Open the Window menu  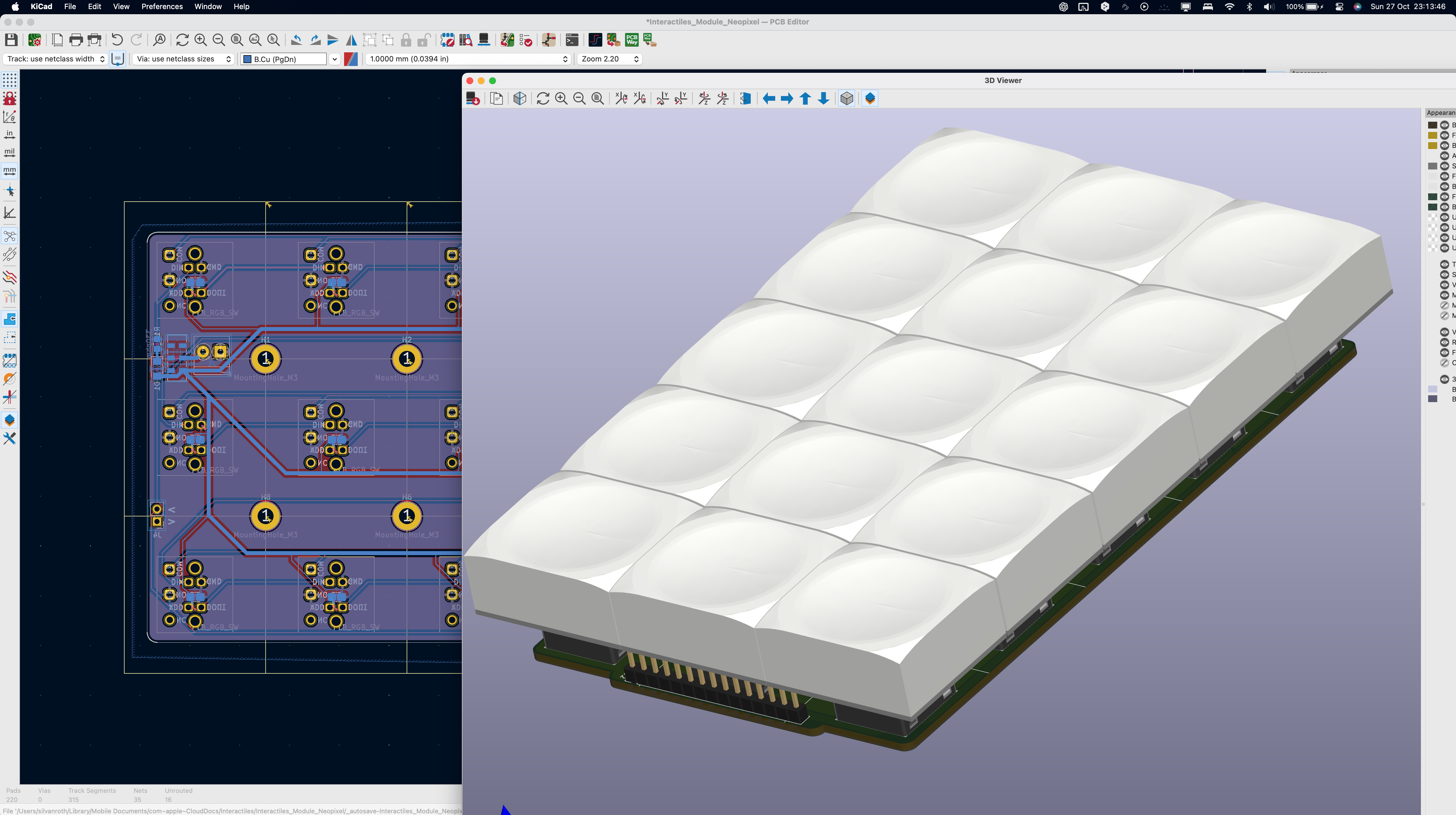(208, 6)
